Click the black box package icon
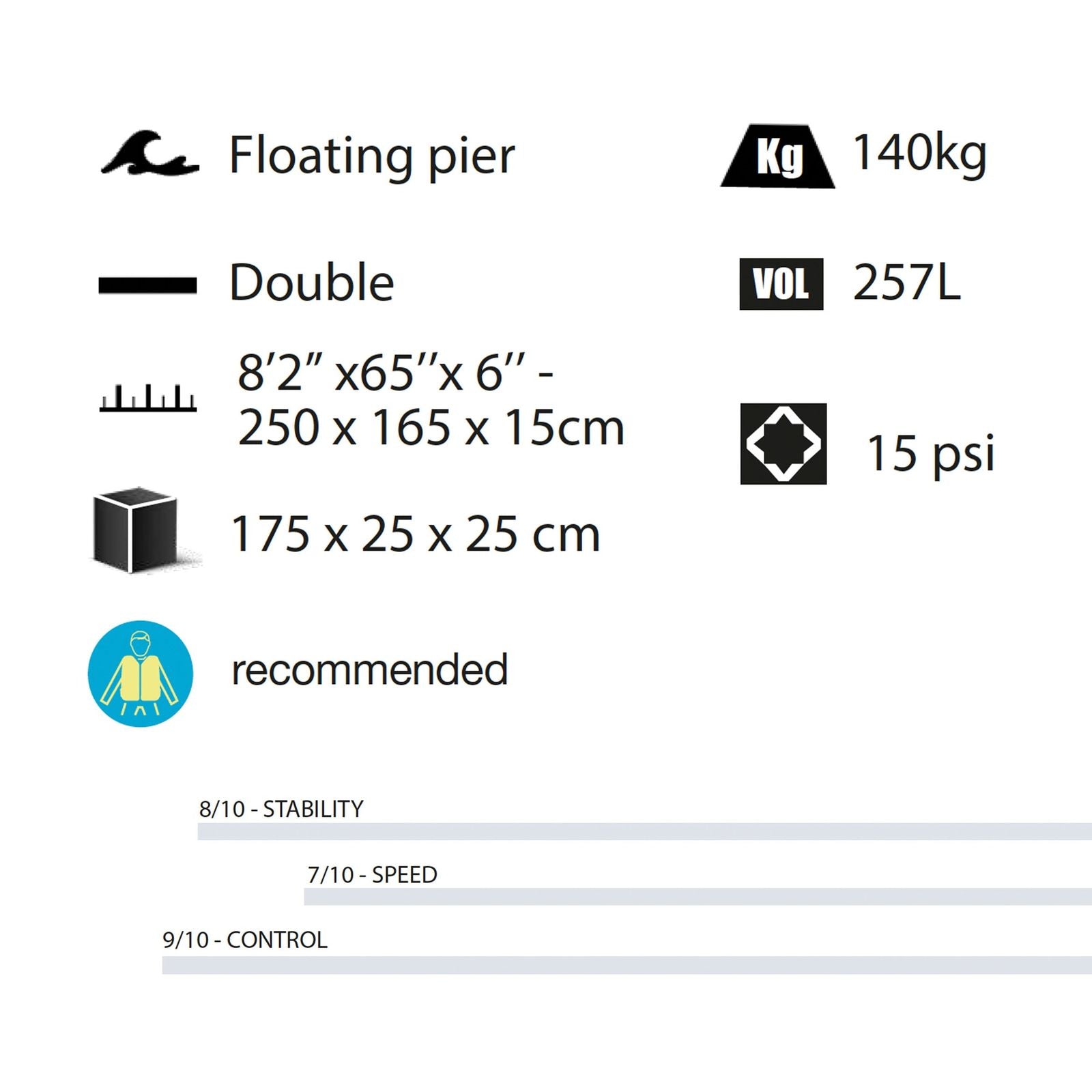The image size is (1092, 1092). pos(136,530)
